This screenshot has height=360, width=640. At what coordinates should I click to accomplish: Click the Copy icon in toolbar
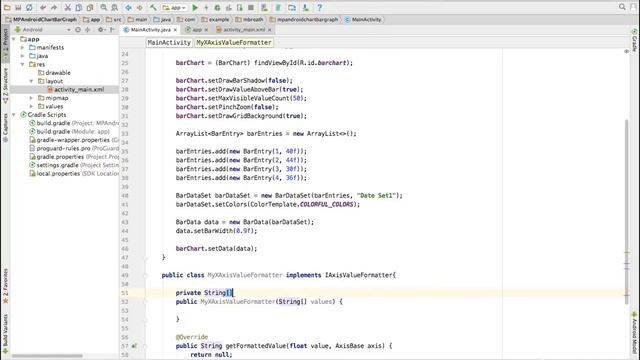[79, 7]
